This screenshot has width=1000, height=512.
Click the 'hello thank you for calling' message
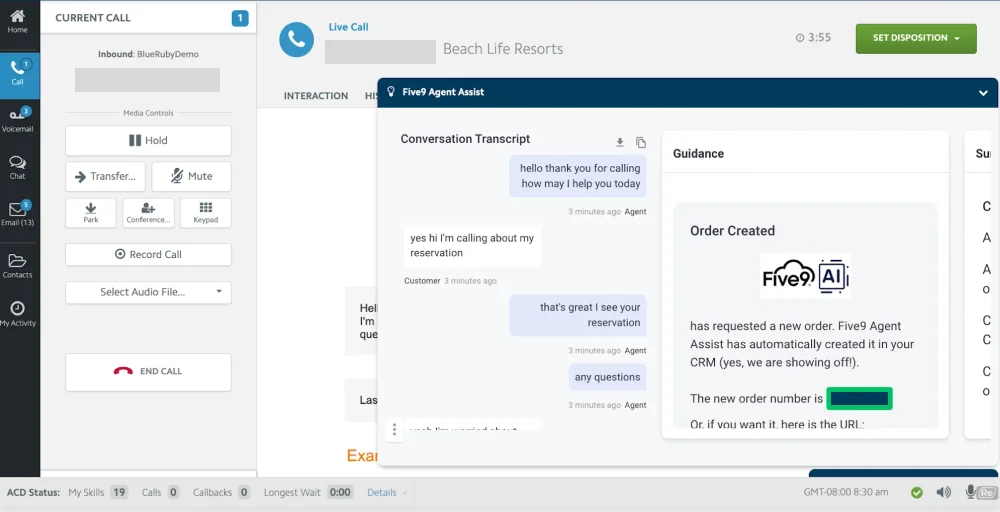point(578,176)
